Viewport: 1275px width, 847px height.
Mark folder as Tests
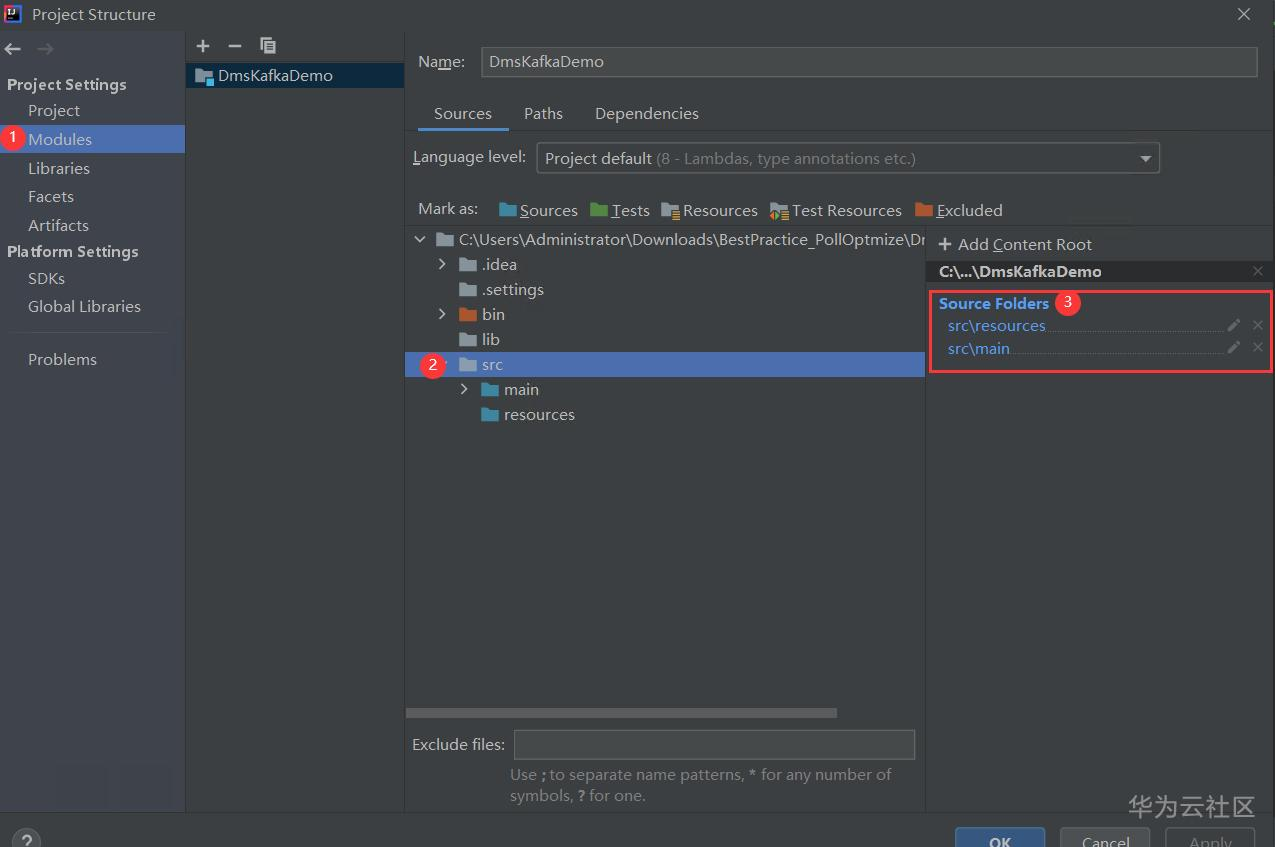tap(620, 210)
